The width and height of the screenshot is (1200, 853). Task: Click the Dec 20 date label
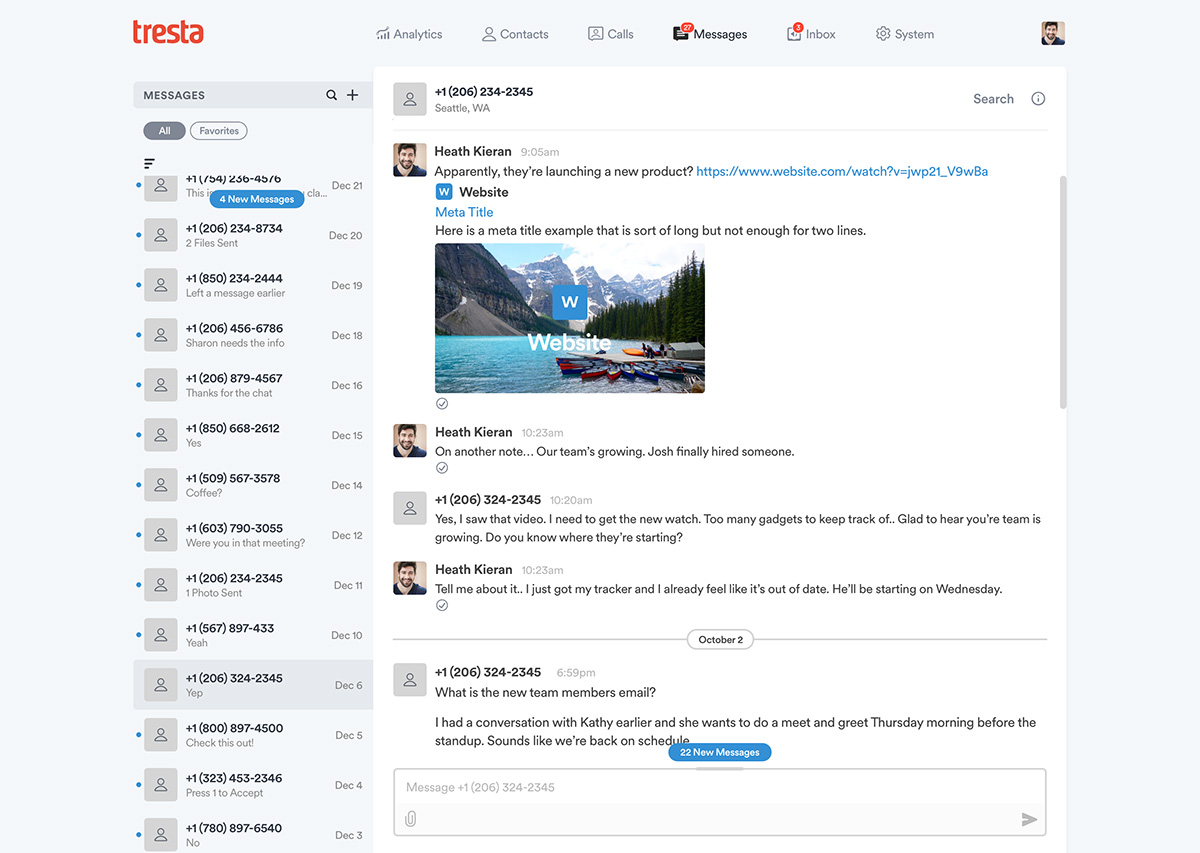[x=346, y=236]
